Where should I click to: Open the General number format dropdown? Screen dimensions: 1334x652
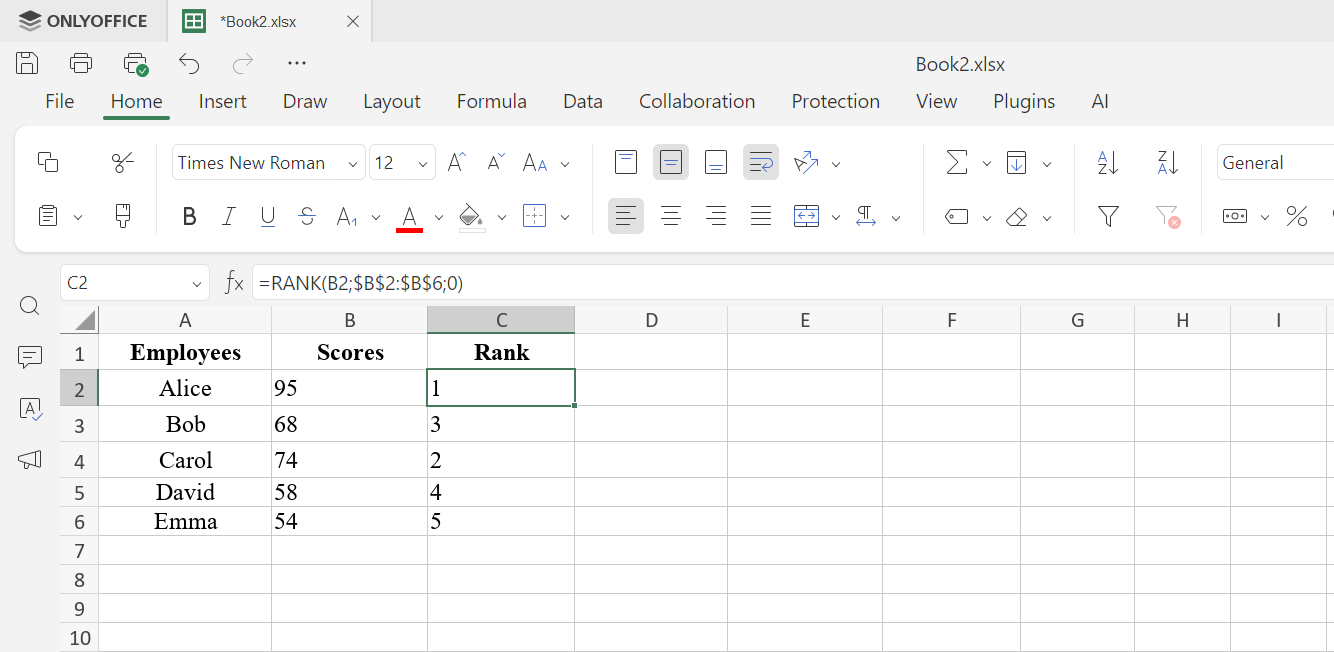coord(1275,163)
